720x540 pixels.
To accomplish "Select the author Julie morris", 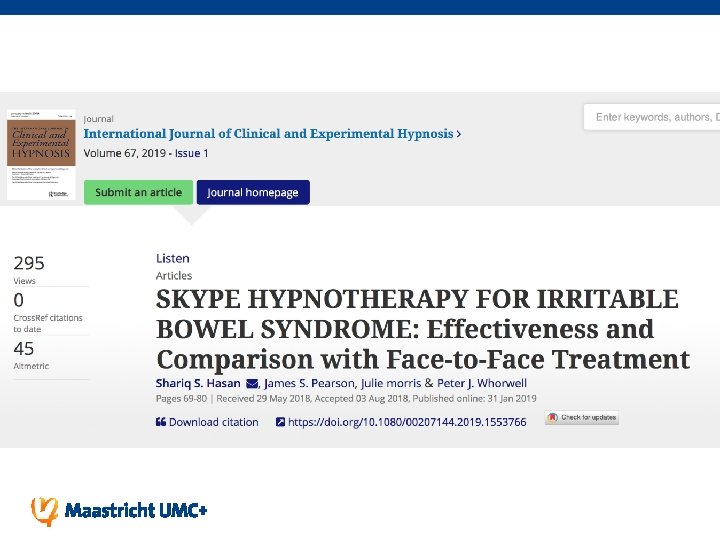I will click(x=391, y=383).
